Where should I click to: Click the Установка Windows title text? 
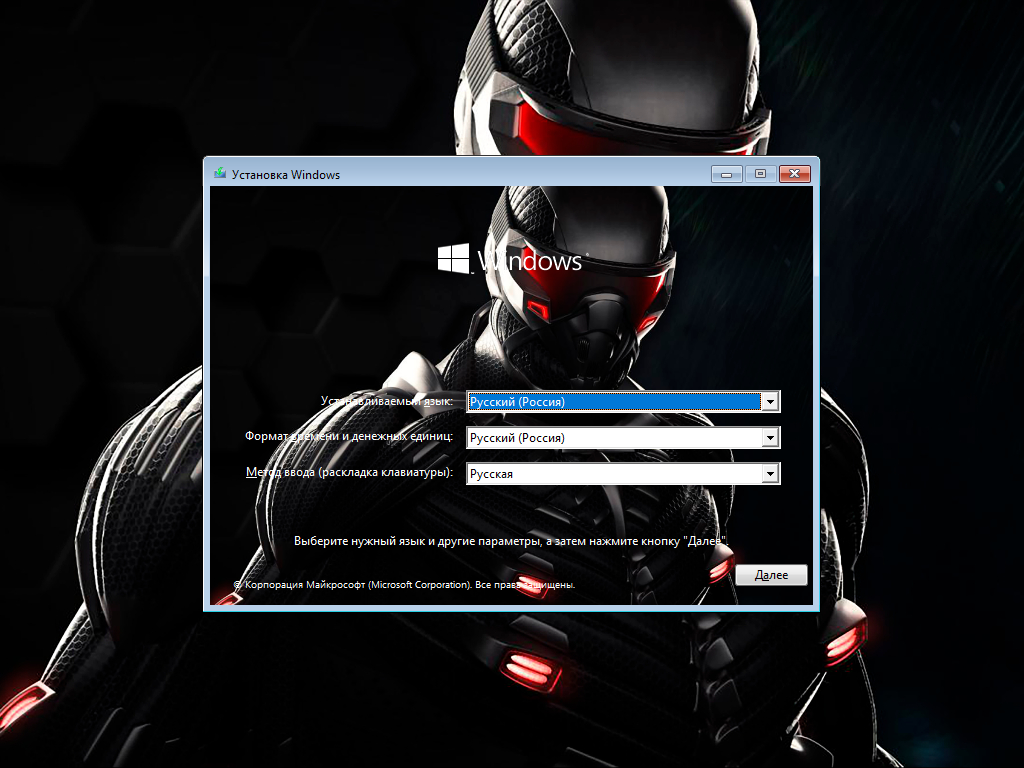pos(285,174)
